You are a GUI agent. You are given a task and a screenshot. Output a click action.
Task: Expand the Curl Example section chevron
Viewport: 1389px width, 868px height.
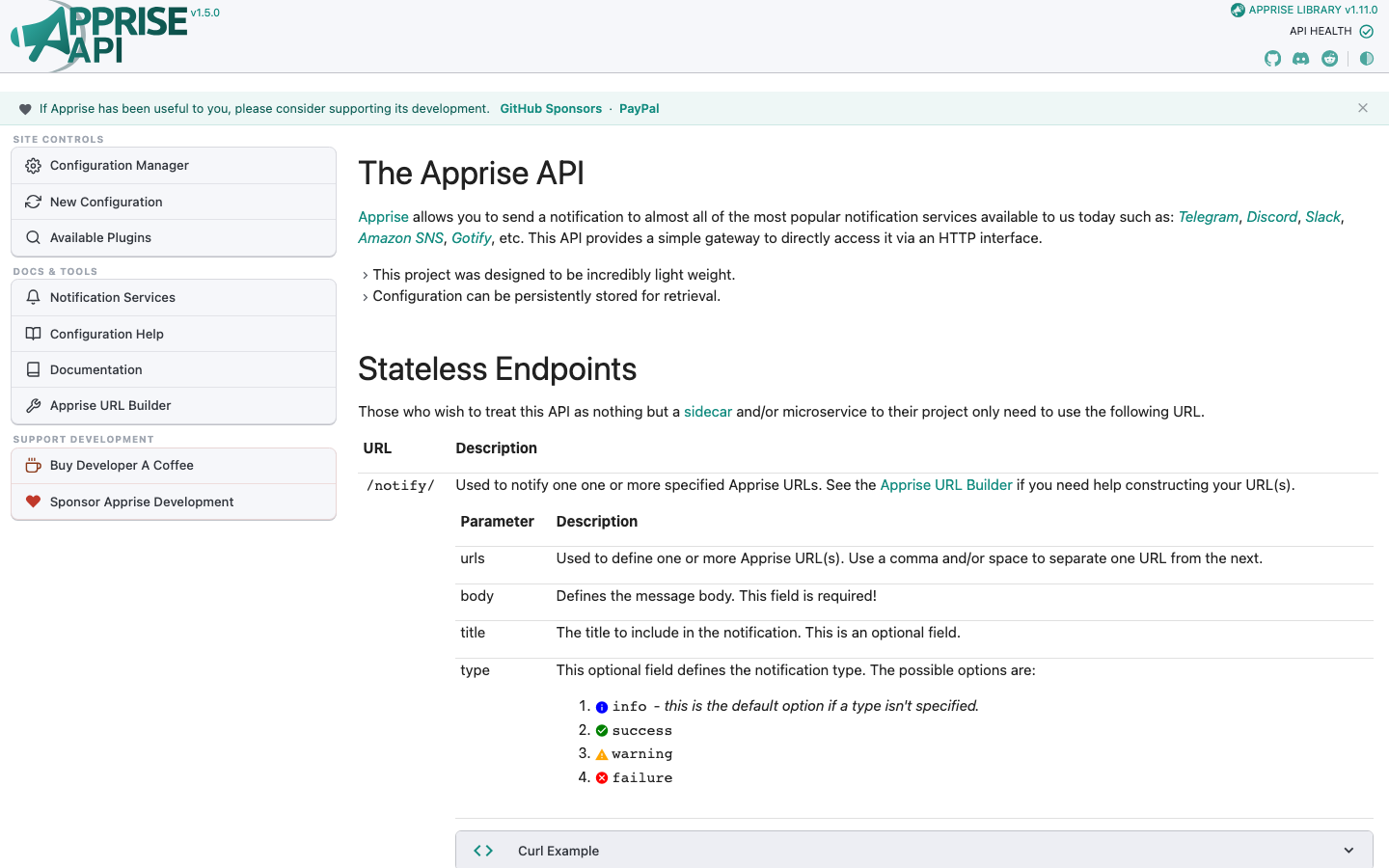click(x=1348, y=851)
